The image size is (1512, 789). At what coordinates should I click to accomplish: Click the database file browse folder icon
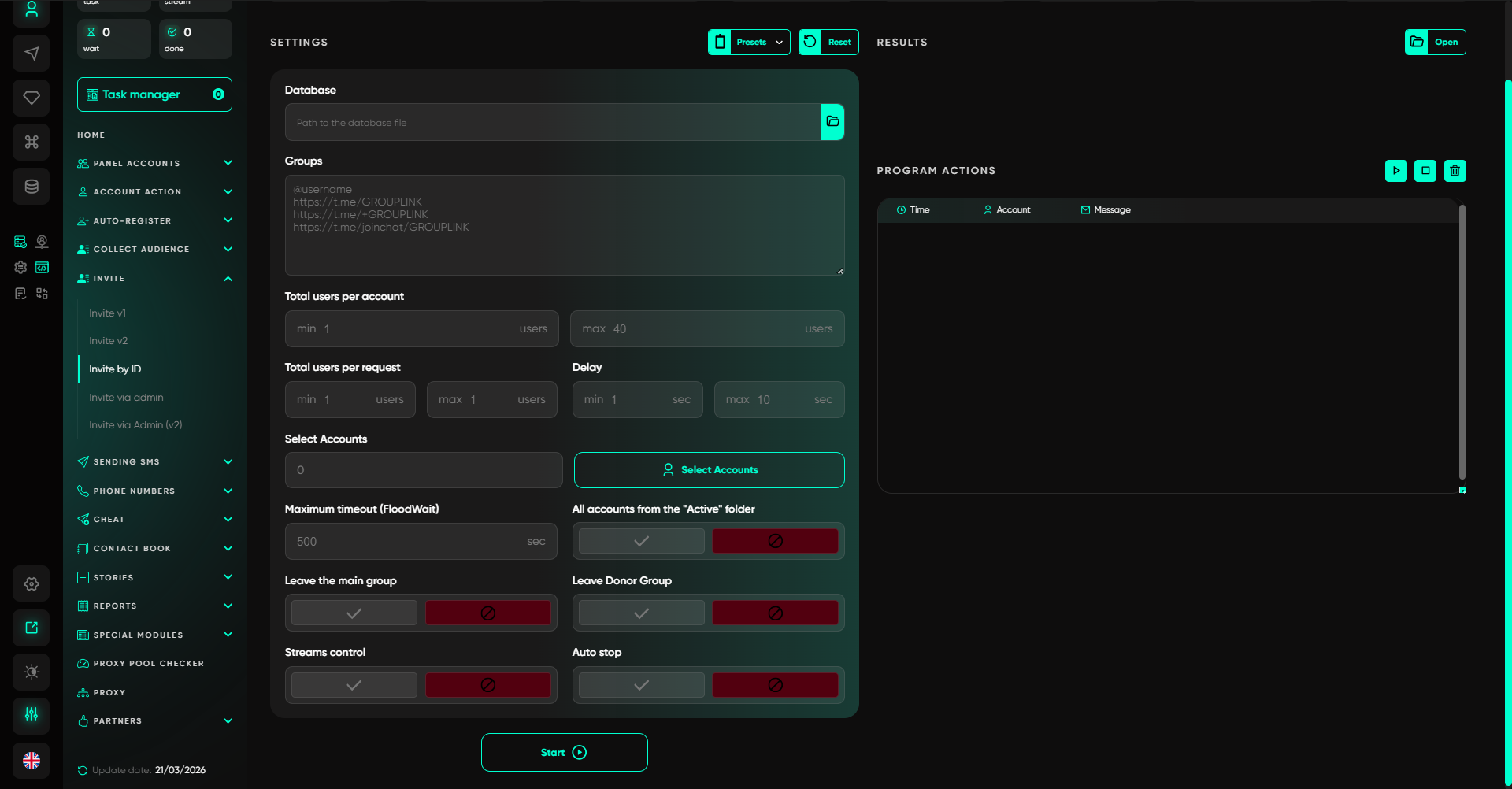tap(832, 122)
